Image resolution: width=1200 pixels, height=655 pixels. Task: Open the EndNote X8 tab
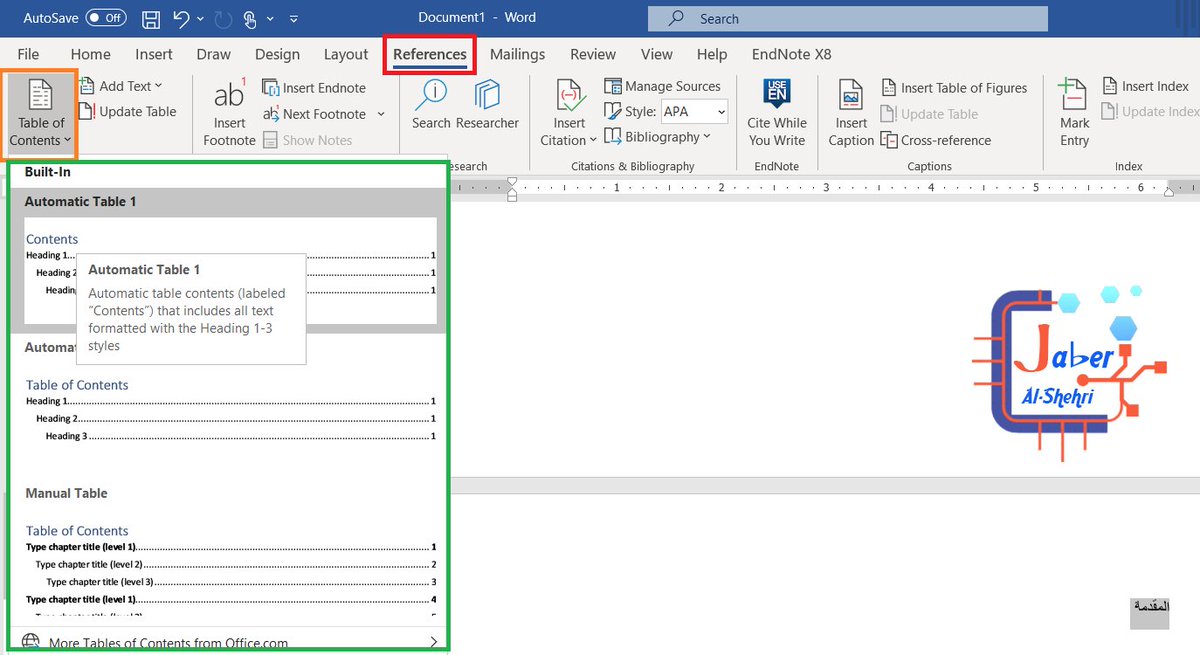tap(791, 54)
